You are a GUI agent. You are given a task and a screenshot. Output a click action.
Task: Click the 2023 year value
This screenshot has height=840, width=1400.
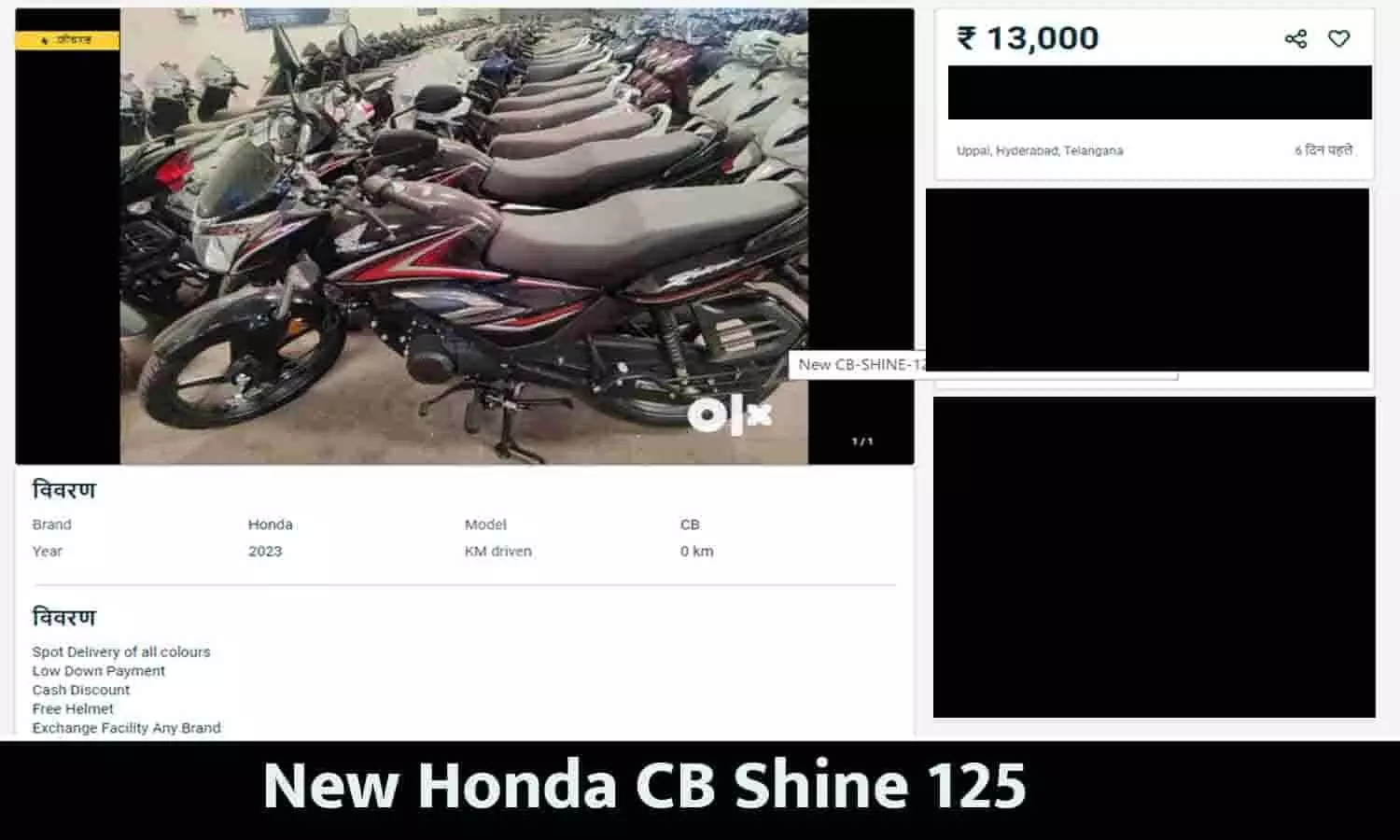pos(265,552)
